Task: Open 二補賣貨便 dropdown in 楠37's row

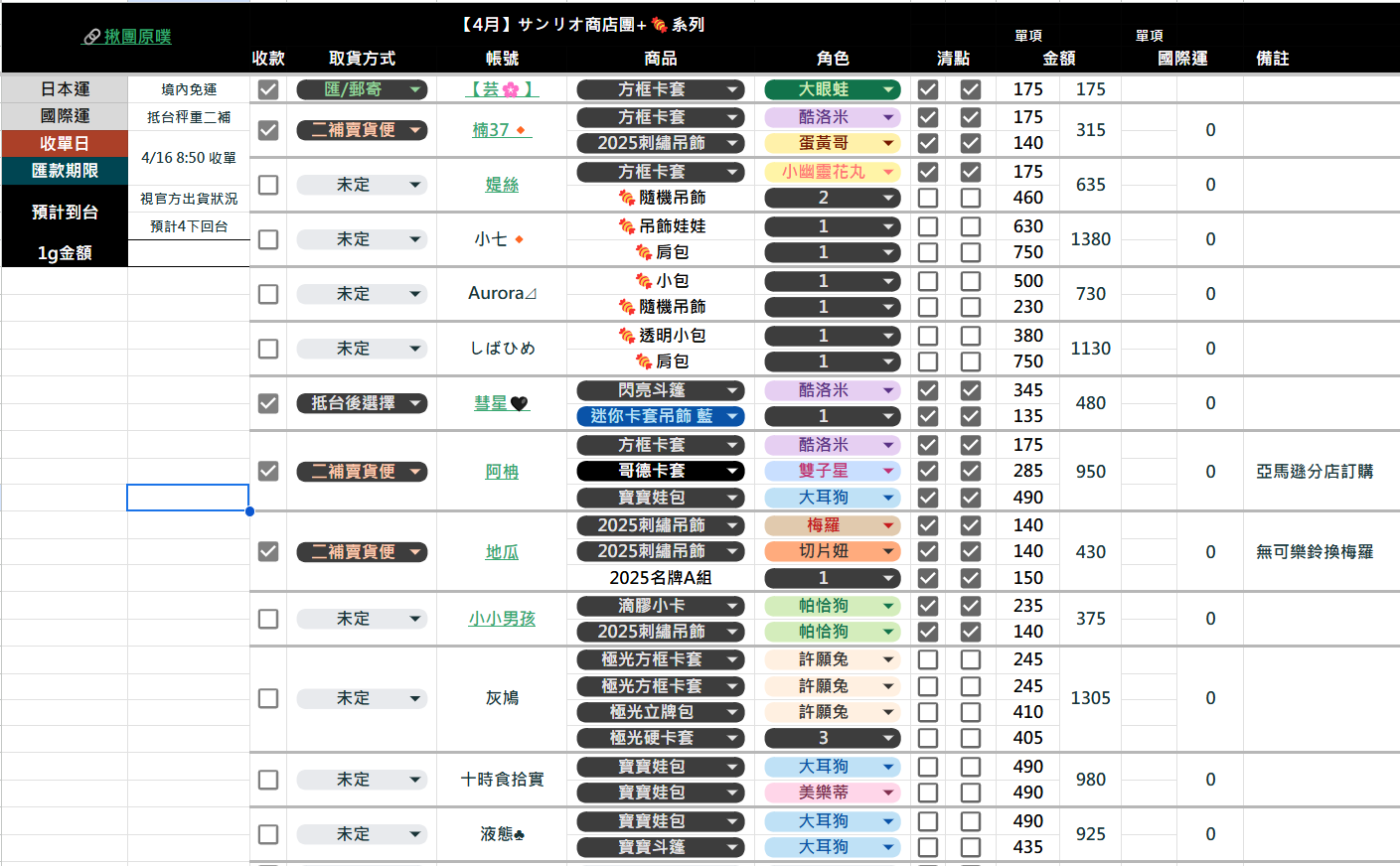Action: tap(362, 130)
